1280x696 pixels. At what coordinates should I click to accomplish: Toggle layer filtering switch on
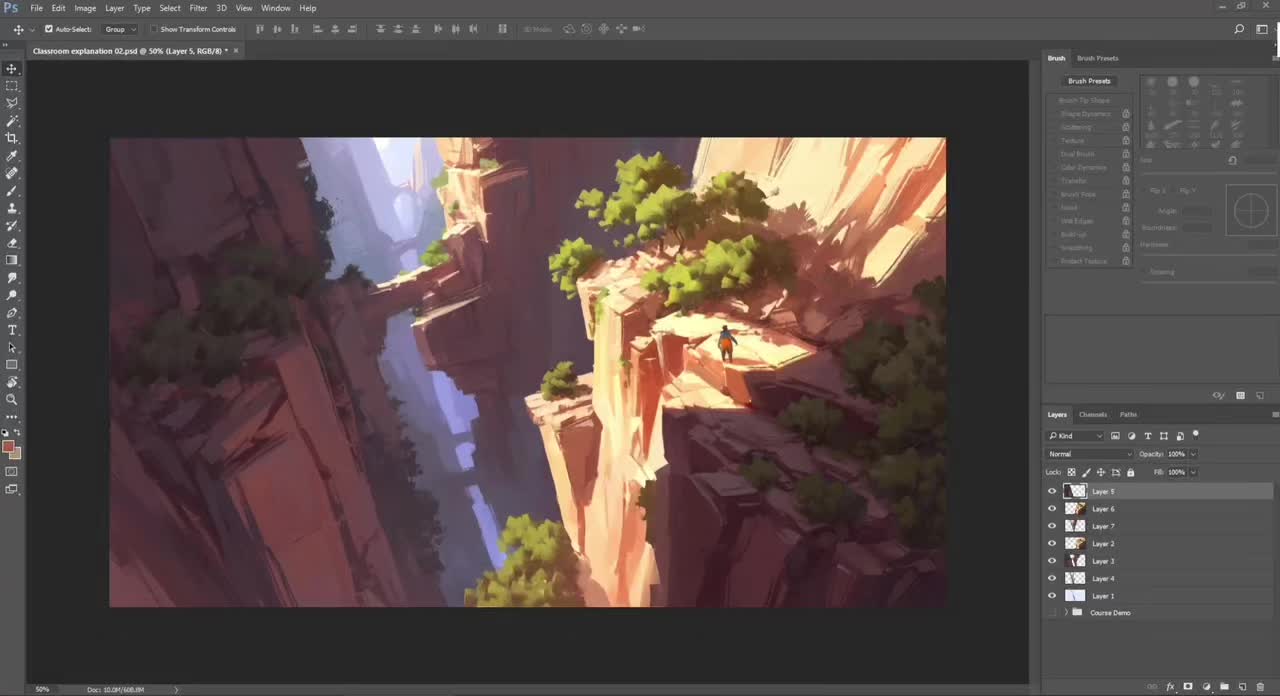tap(1196, 435)
